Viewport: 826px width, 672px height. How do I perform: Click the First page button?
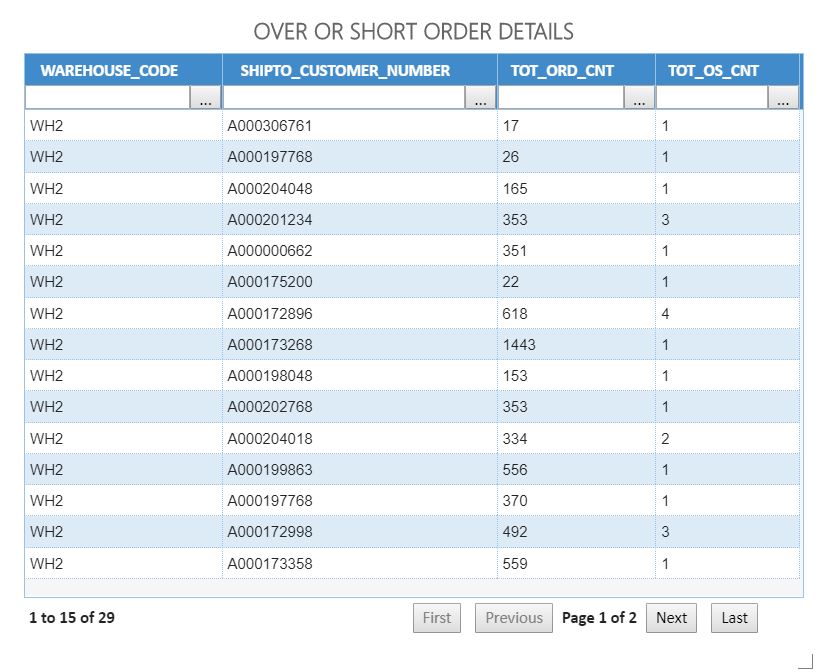pos(436,618)
